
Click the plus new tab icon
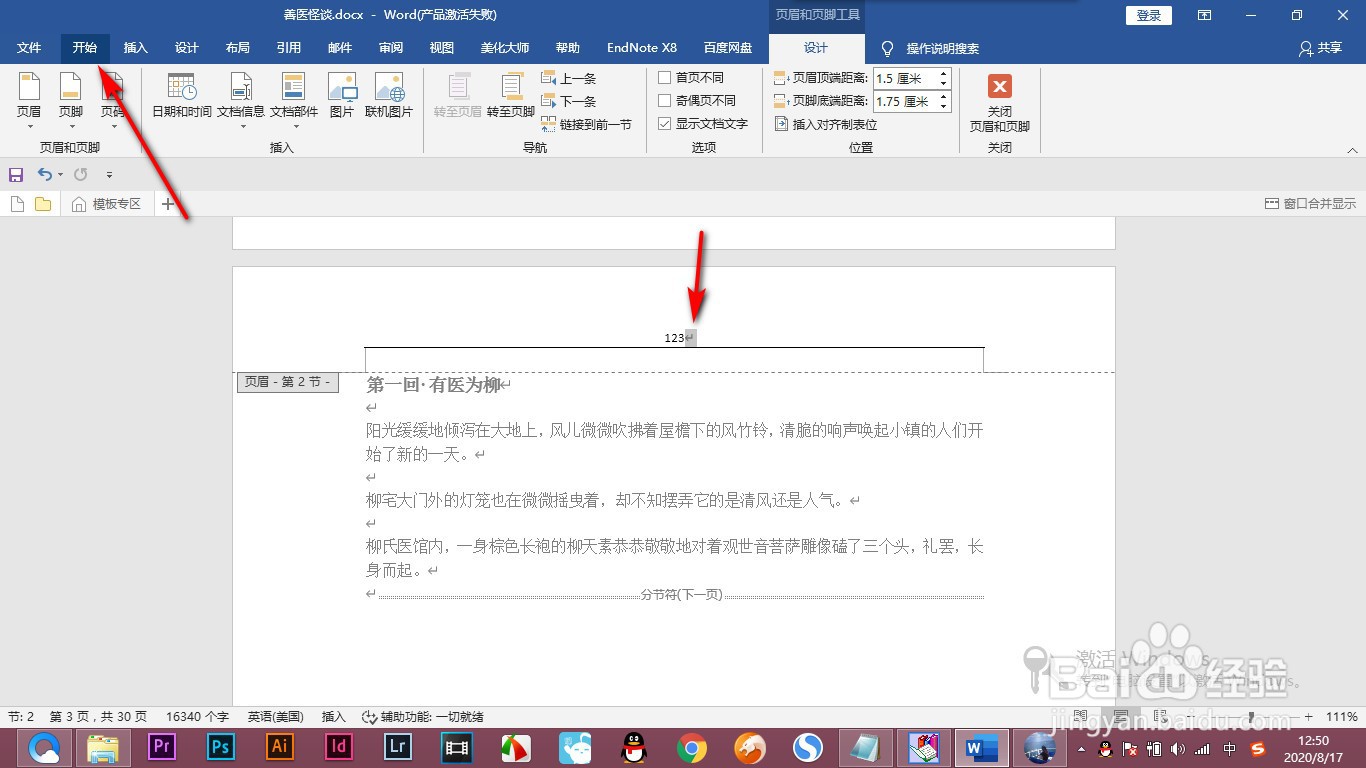[168, 204]
